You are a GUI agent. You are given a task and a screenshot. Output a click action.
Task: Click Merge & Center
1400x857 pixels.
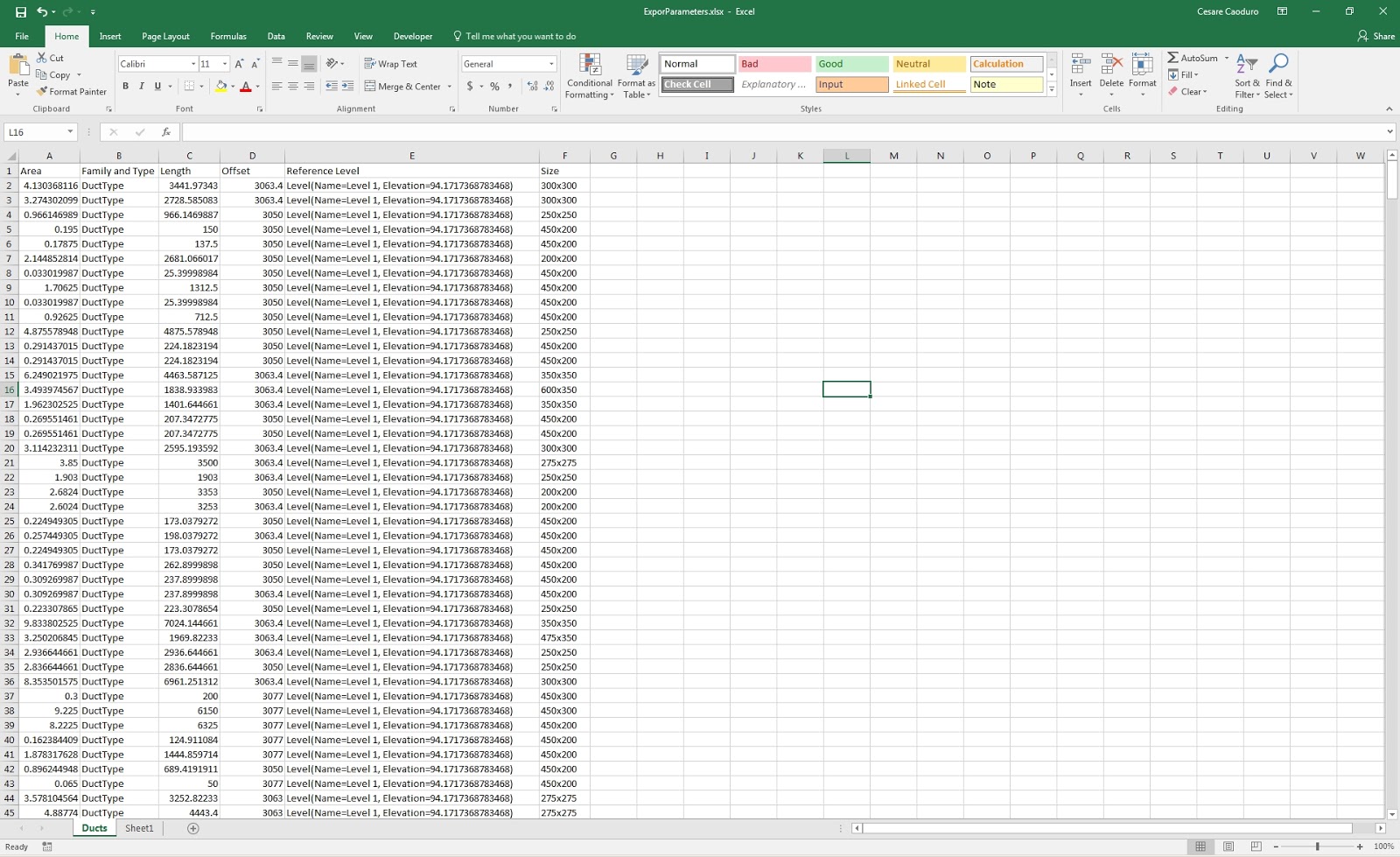(402, 86)
